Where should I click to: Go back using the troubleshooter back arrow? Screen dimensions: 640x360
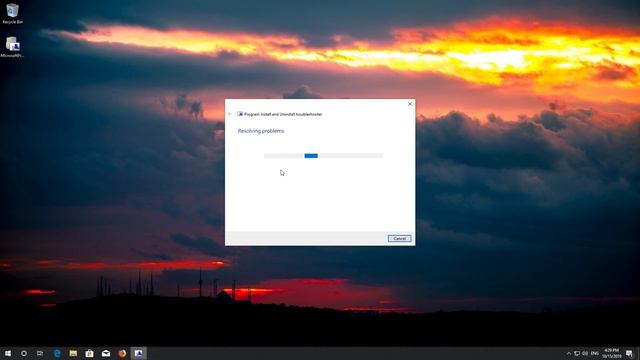[230, 114]
